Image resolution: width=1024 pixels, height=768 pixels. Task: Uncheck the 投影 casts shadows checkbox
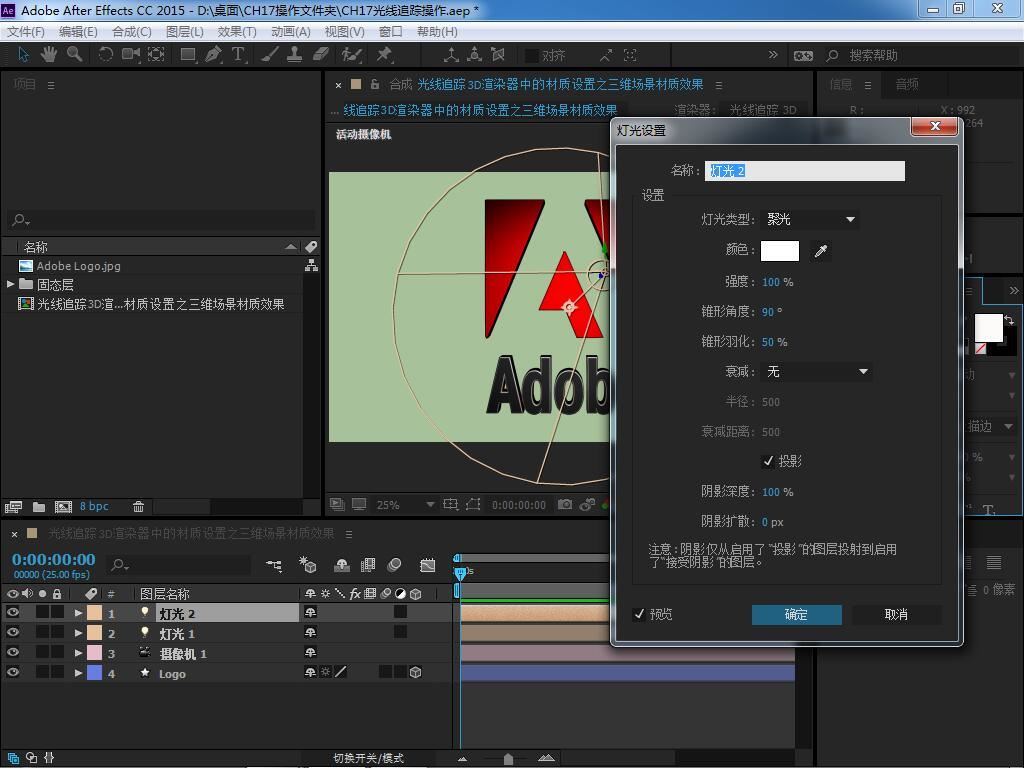tap(769, 462)
